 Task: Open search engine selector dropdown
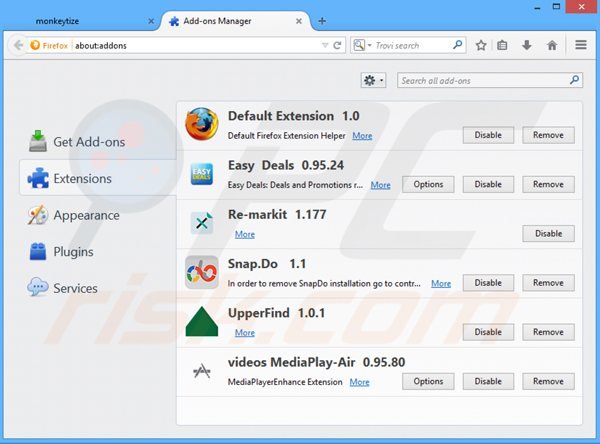pyautogui.click(x=361, y=46)
